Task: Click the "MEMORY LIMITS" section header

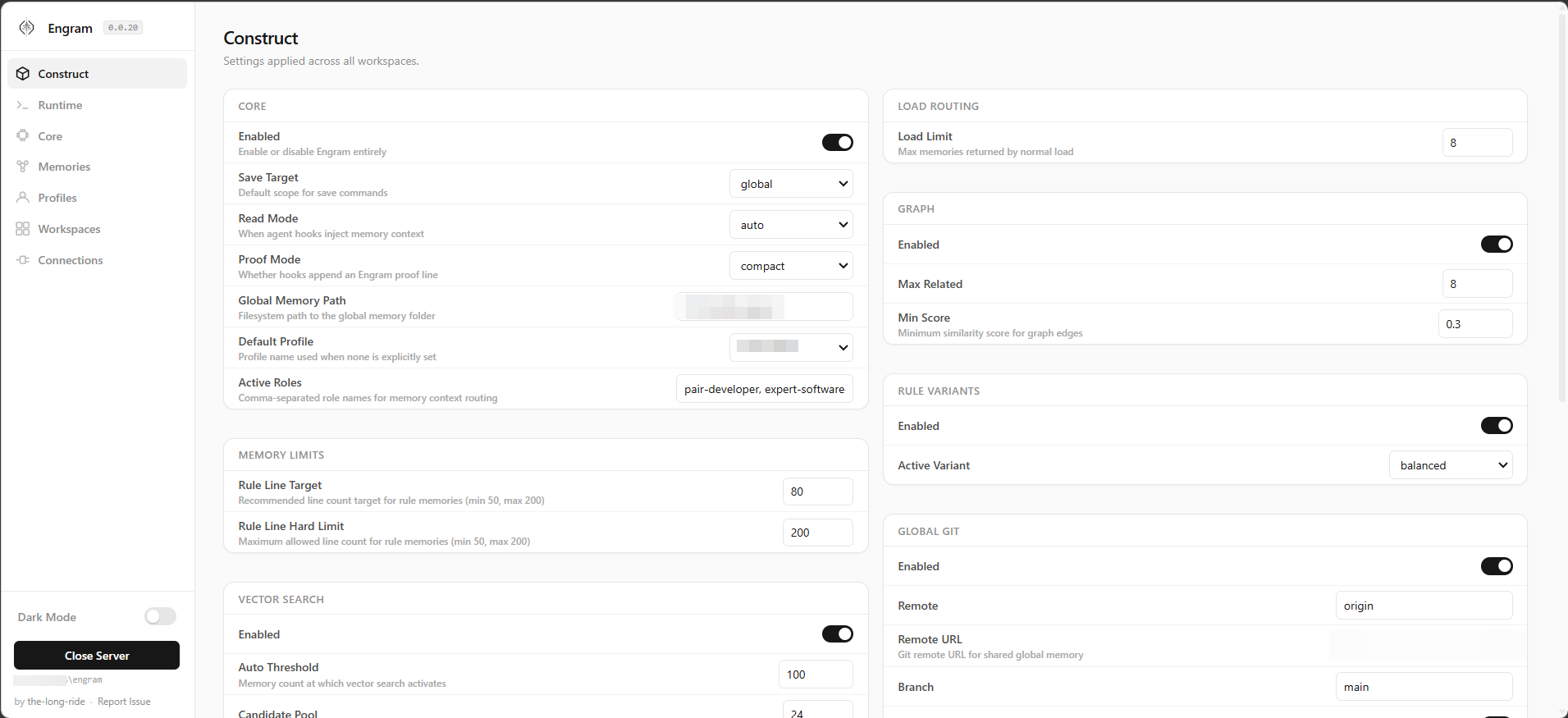Action: click(281, 455)
